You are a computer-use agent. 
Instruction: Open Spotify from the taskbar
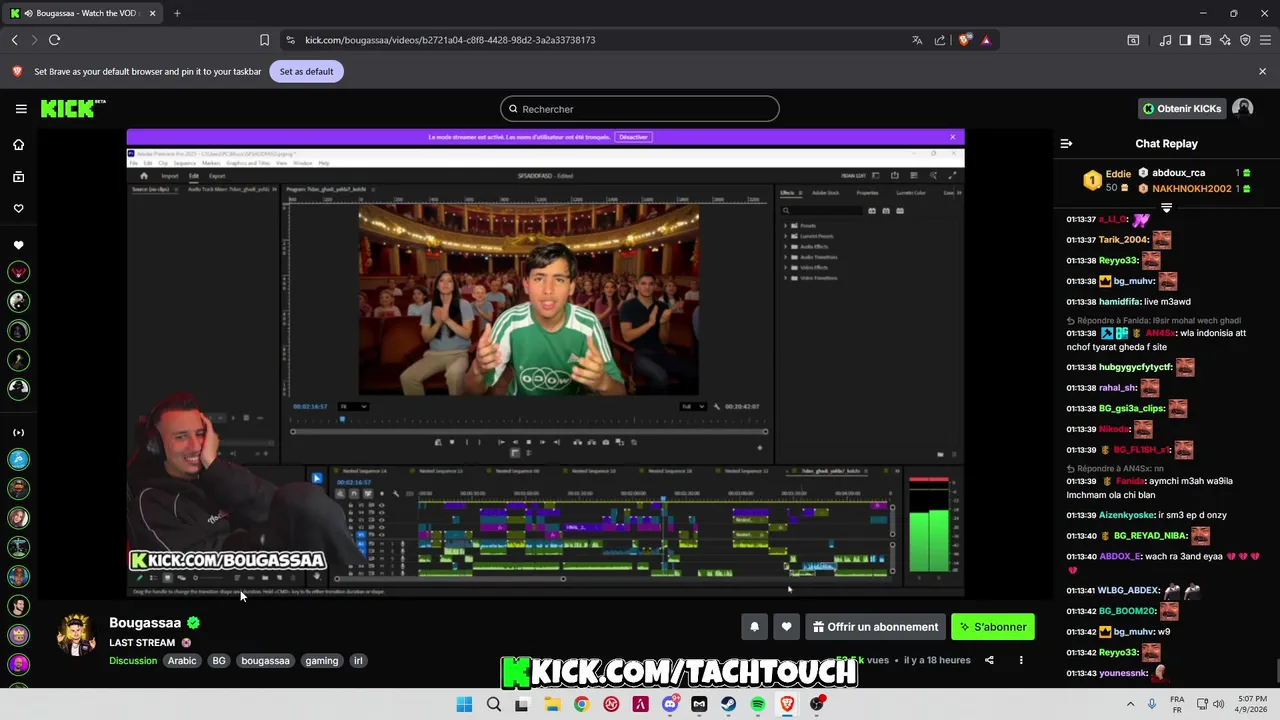pyautogui.click(x=758, y=704)
